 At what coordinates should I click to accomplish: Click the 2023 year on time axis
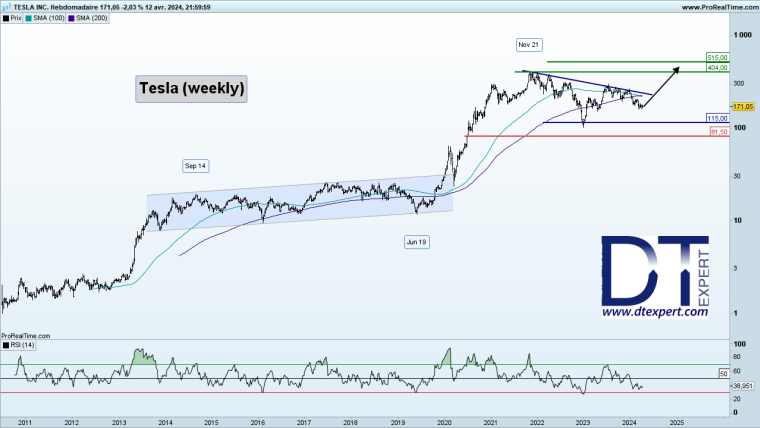pos(583,423)
